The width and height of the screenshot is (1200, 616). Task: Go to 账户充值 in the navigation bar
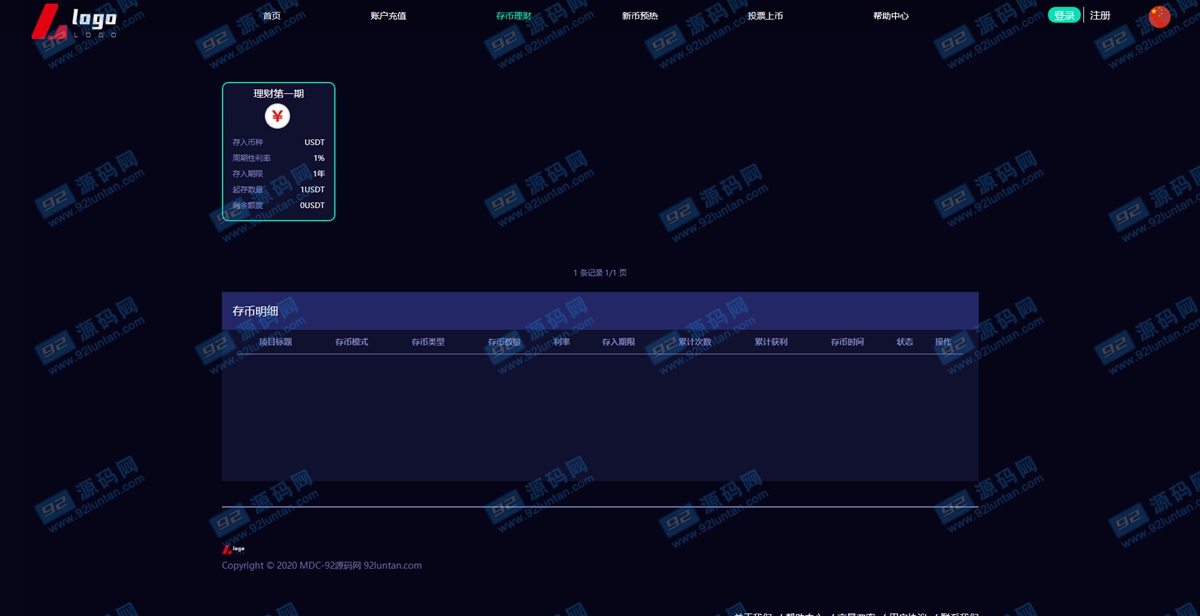tap(388, 16)
